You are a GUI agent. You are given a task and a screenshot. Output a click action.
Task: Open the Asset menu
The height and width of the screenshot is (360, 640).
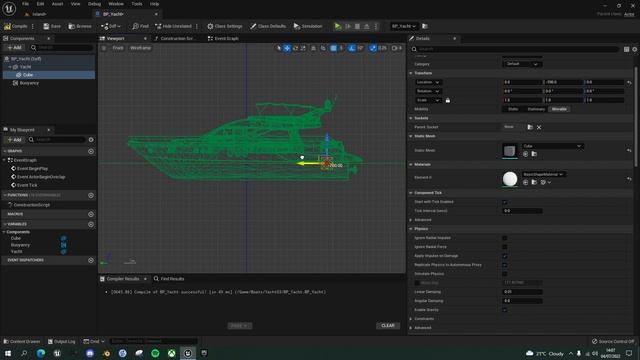[57, 4]
